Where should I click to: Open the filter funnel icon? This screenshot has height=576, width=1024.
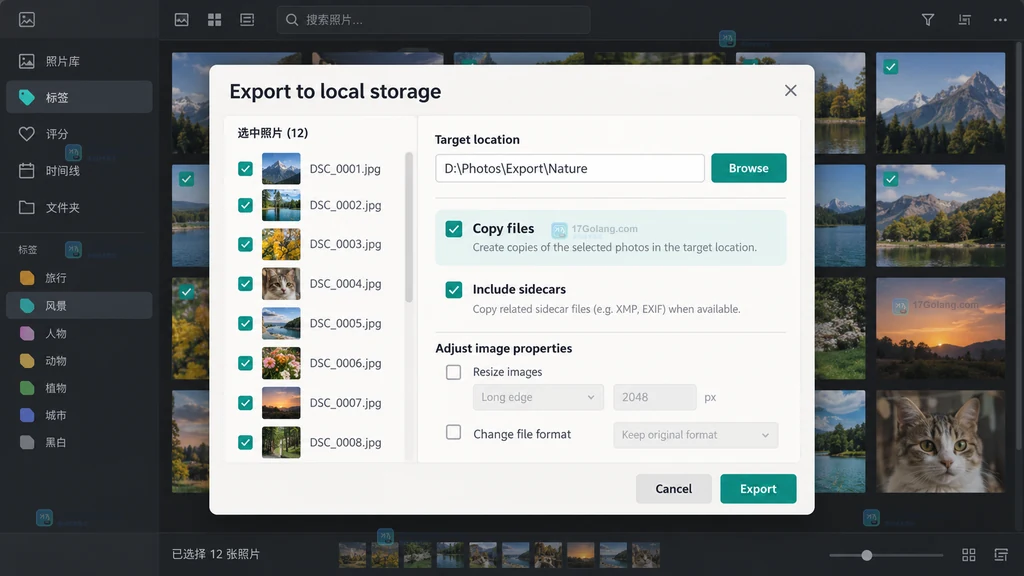point(927,20)
